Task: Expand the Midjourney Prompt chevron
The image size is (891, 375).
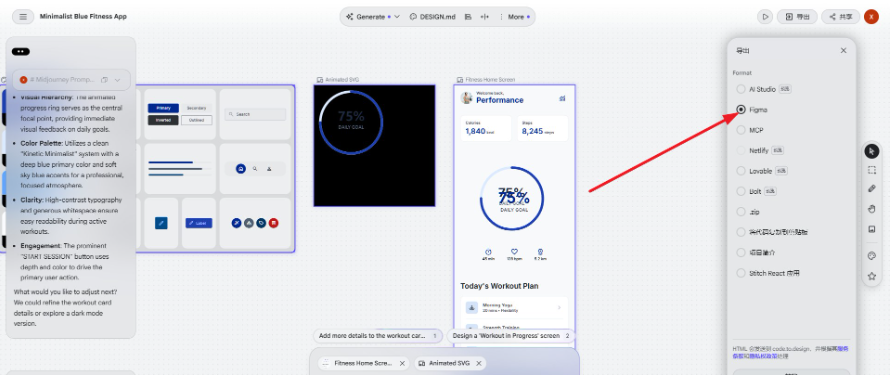Action: [x=118, y=80]
